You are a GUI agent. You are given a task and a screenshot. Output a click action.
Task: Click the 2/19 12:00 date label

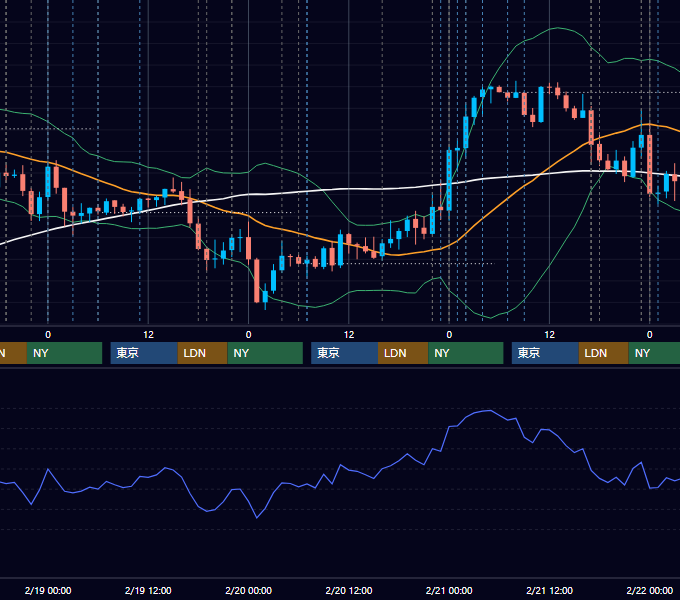click(148, 590)
